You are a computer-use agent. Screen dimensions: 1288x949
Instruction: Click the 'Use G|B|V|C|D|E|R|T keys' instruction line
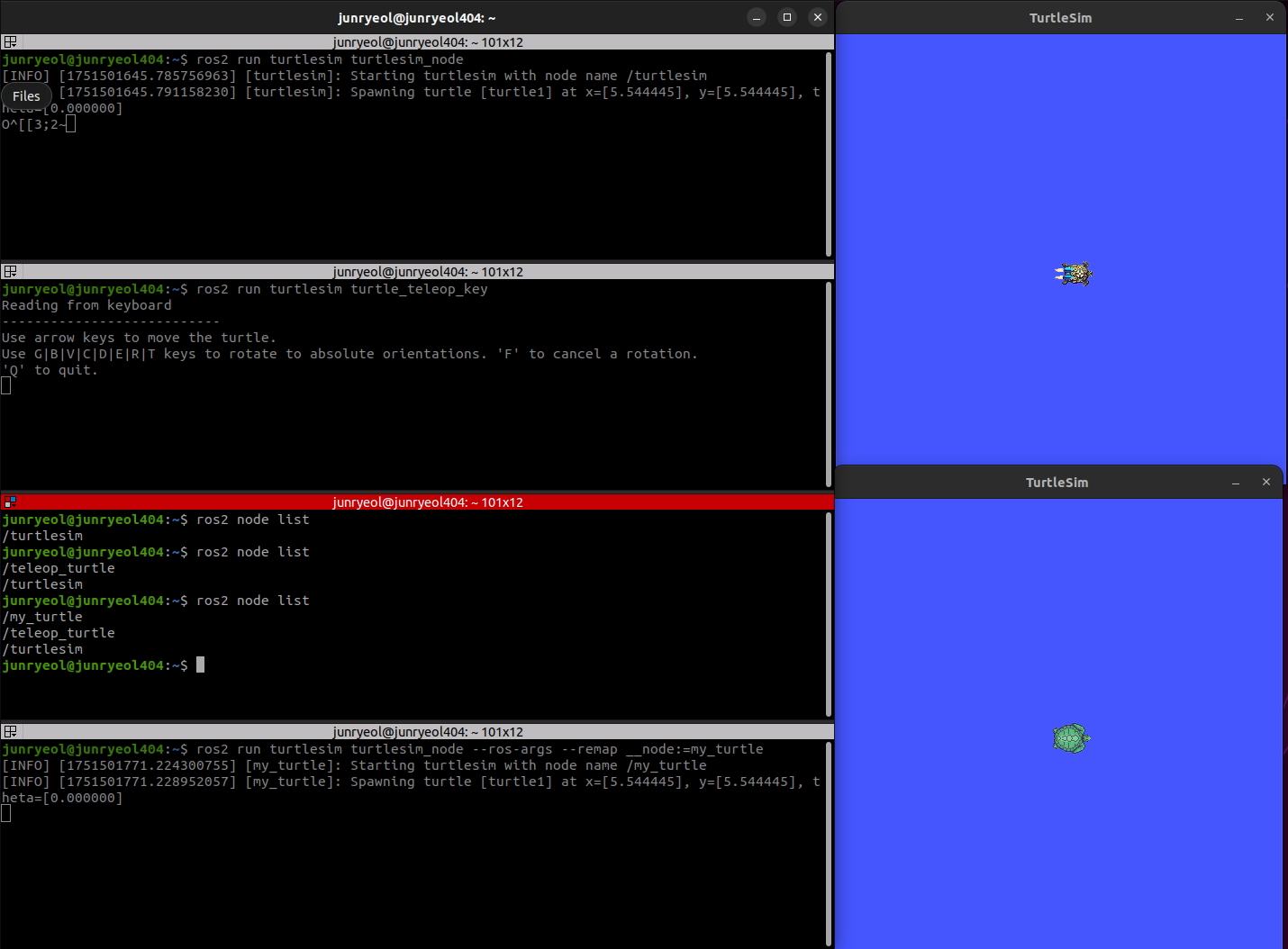[349, 354]
